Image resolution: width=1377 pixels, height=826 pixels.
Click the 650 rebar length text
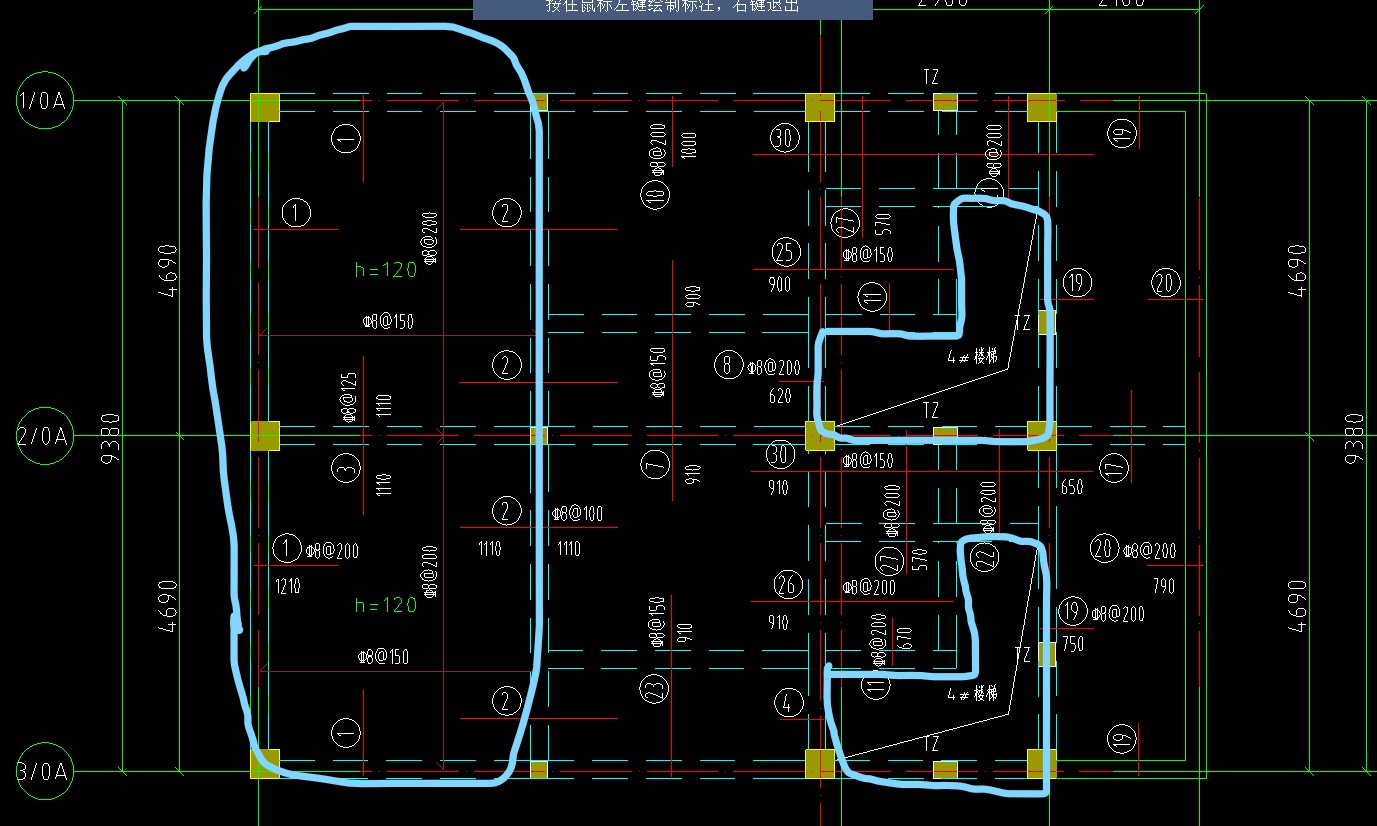tap(1072, 487)
